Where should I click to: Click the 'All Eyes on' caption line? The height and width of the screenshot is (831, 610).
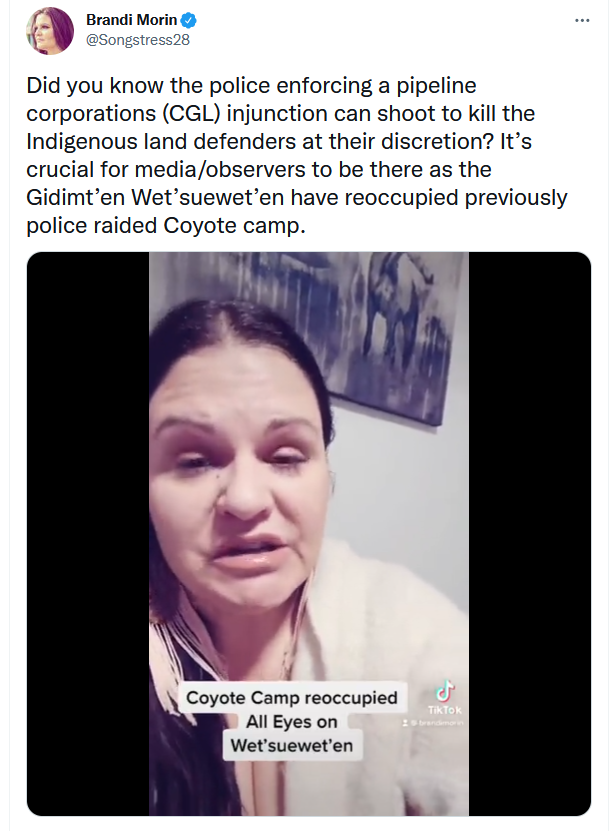point(291,721)
